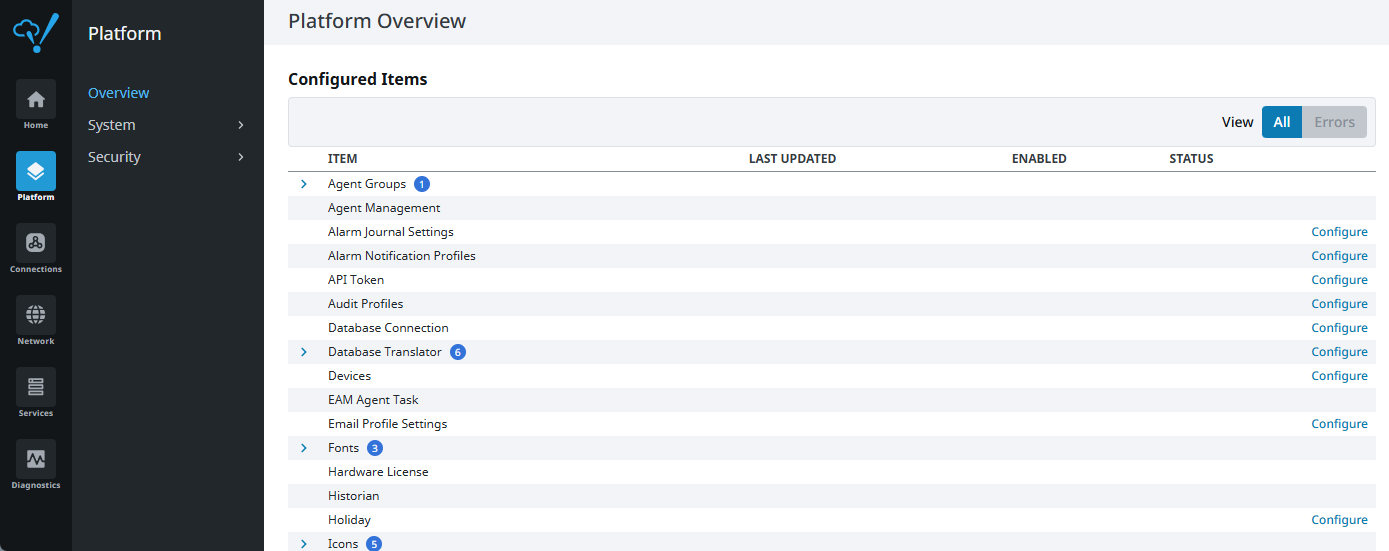Viewport: 1389px width, 551px height.
Task: Open the Services server icon
Action: click(36, 387)
